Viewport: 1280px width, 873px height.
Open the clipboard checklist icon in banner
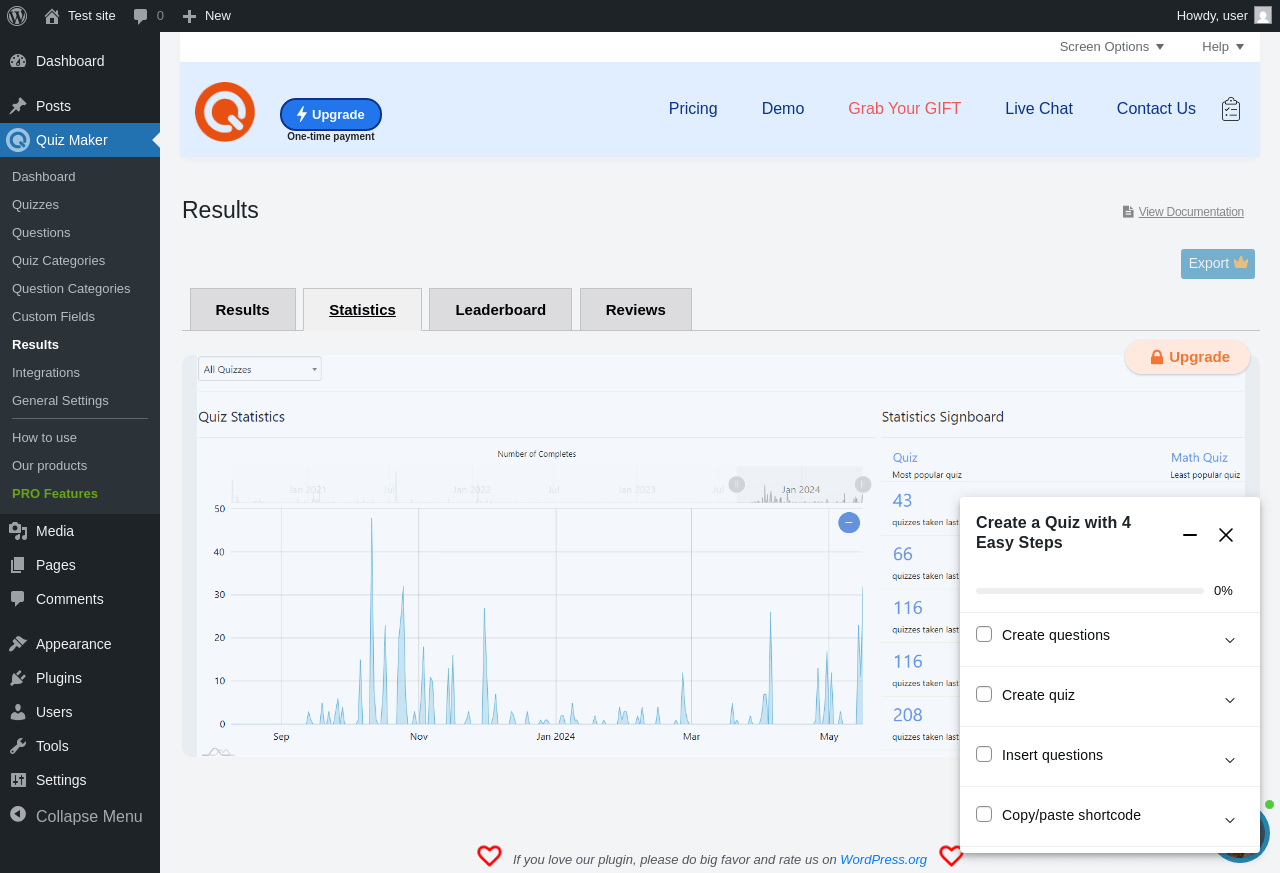(1231, 109)
